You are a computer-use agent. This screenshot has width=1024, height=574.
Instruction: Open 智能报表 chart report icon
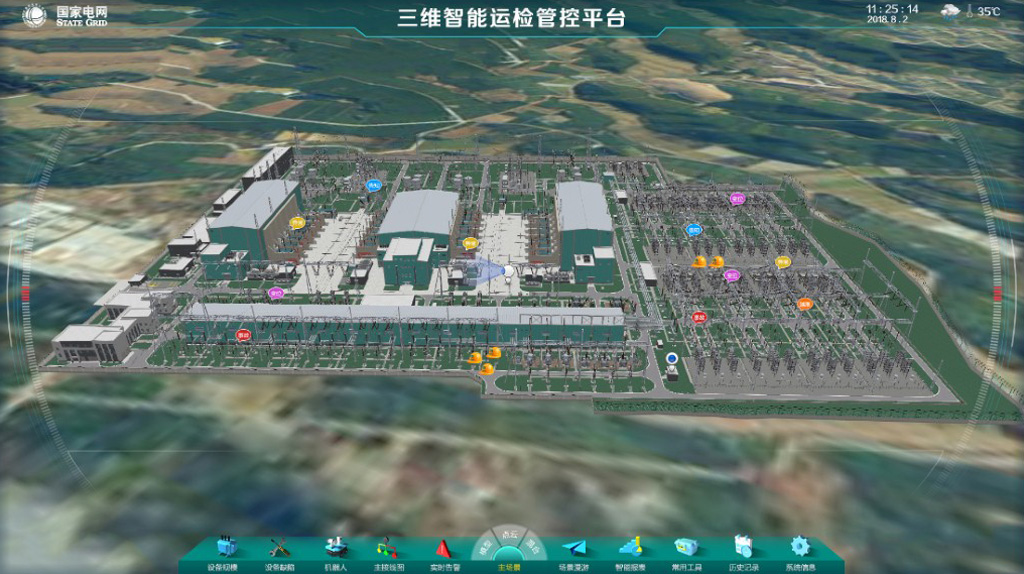630,547
